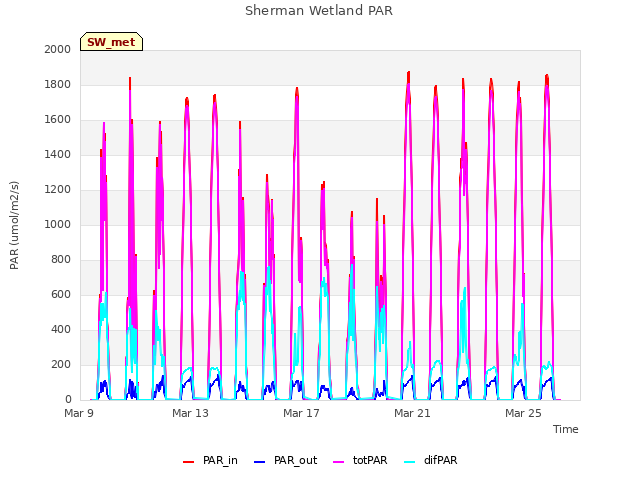Click the Sherman Wetland PAR chart title
The image size is (640, 480).
319,10
